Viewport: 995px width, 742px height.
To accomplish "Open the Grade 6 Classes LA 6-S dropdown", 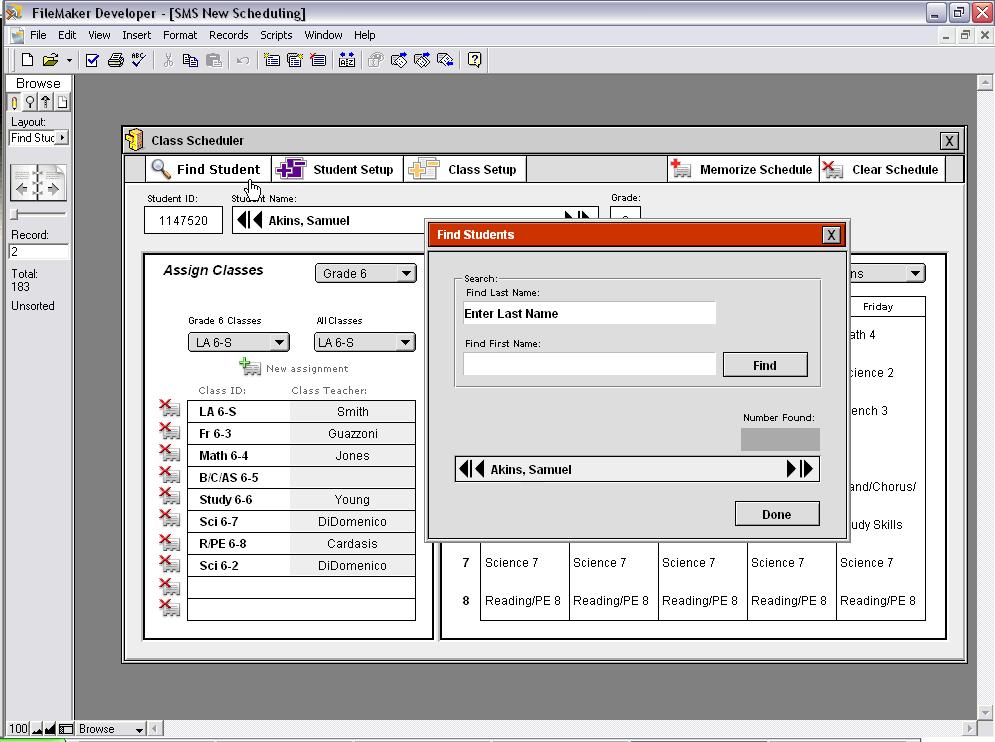I will point(239,343).
